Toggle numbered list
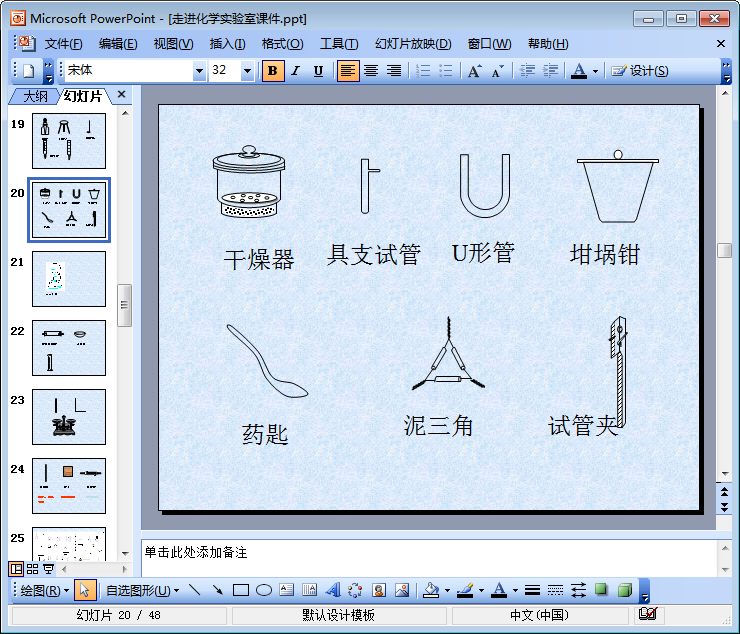The image size is (740, 634). tap(423, 71)
